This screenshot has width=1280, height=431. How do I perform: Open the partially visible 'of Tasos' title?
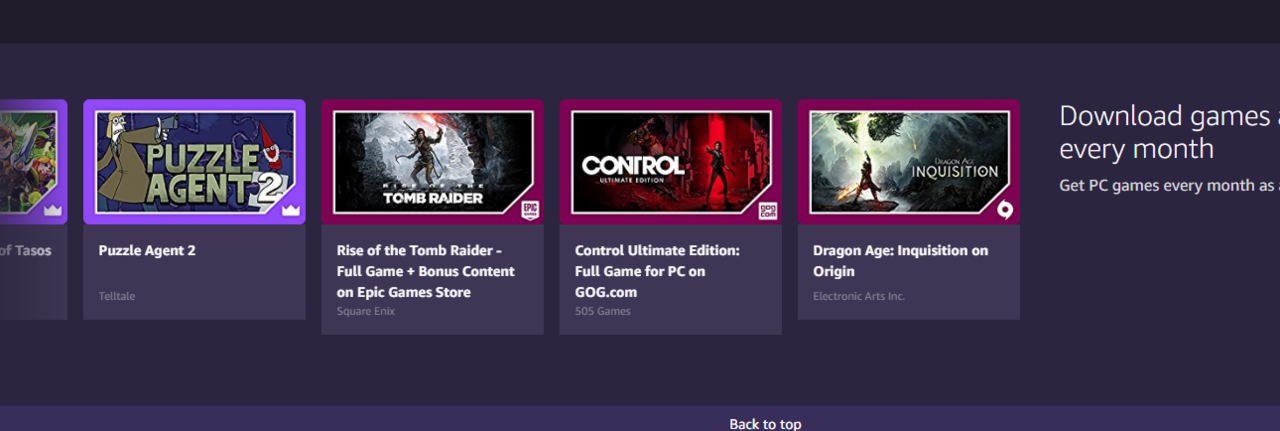[26, 251]
